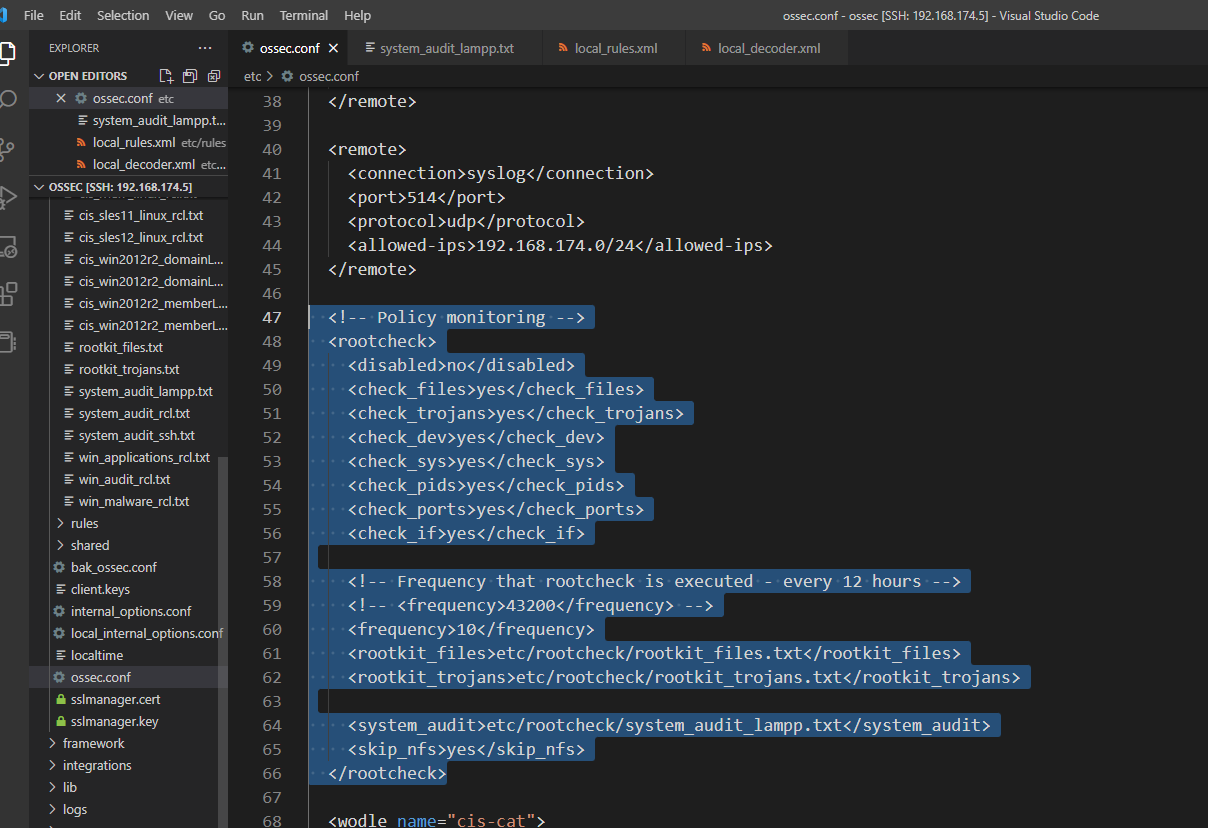Open the Help menu
Image resolution: width=1208 pixels, height=828 pixels.
tap(357, 15)
